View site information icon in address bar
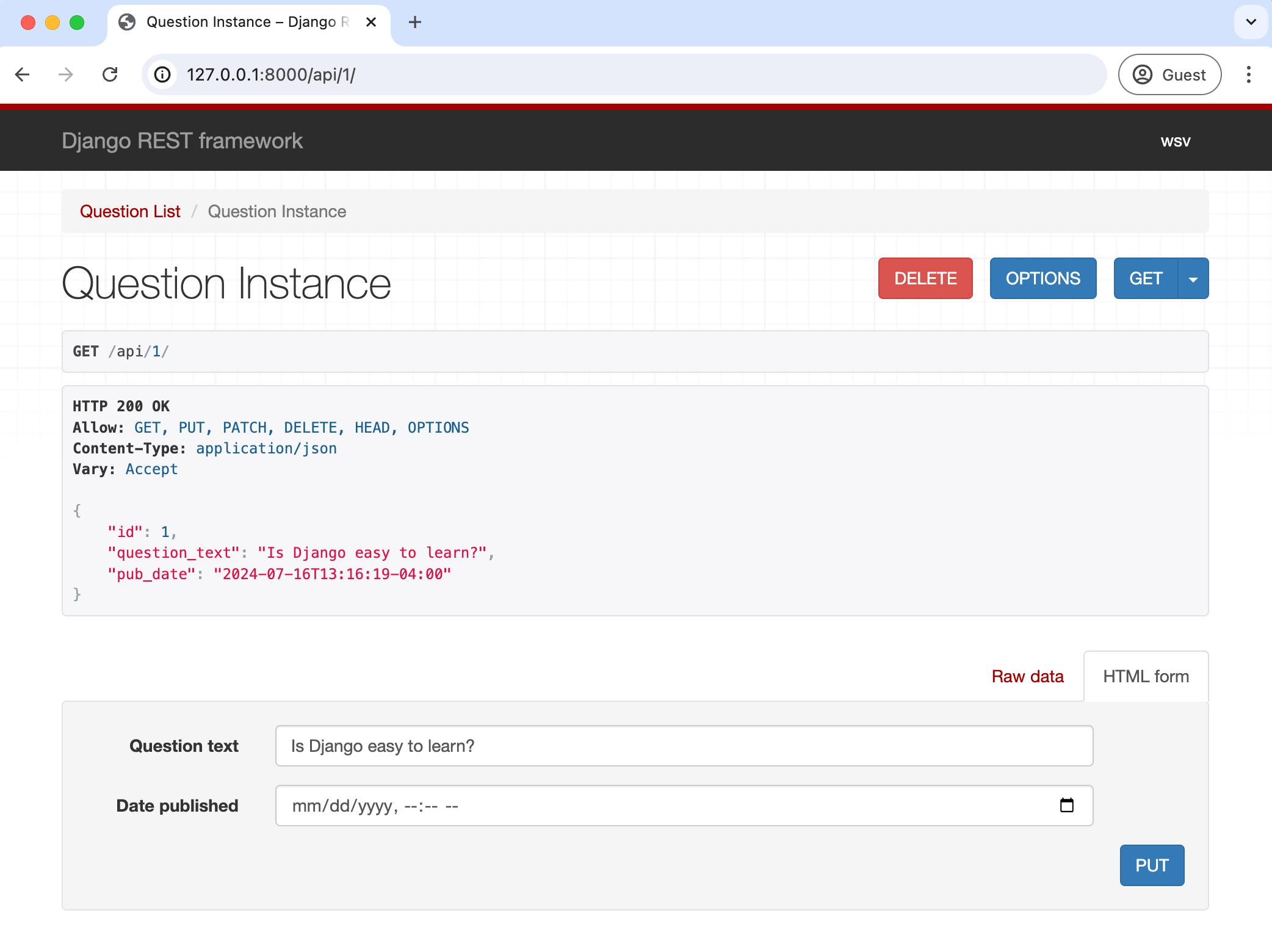 click(162, 74)
